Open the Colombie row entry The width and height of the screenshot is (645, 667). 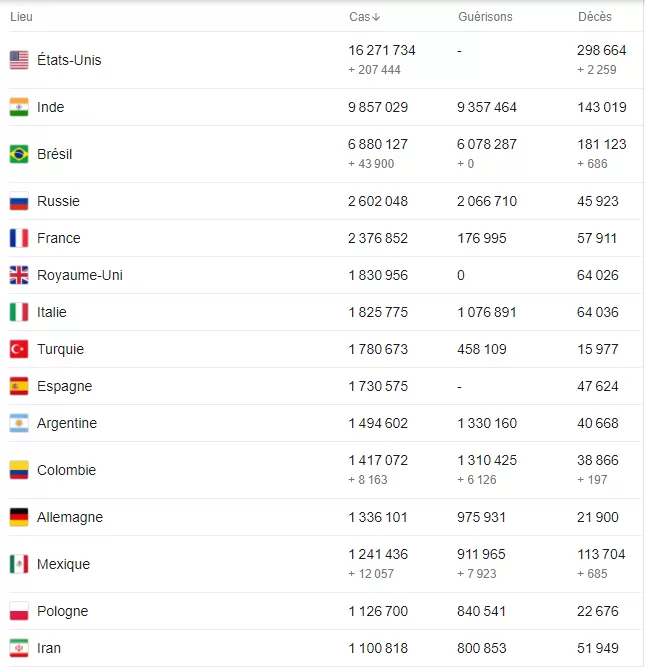(325, 470)
